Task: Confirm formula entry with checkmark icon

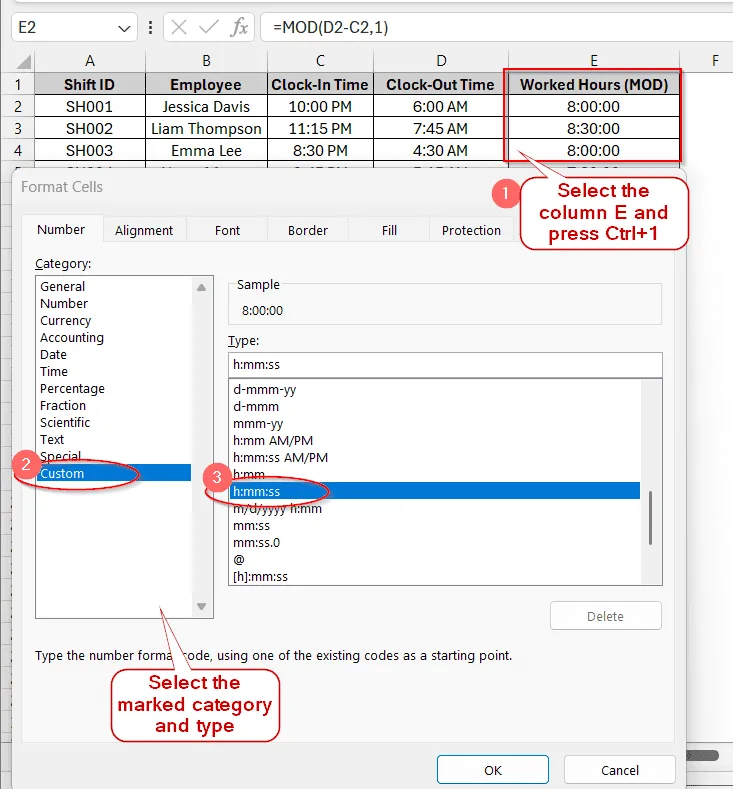Action: coord(208,27)
